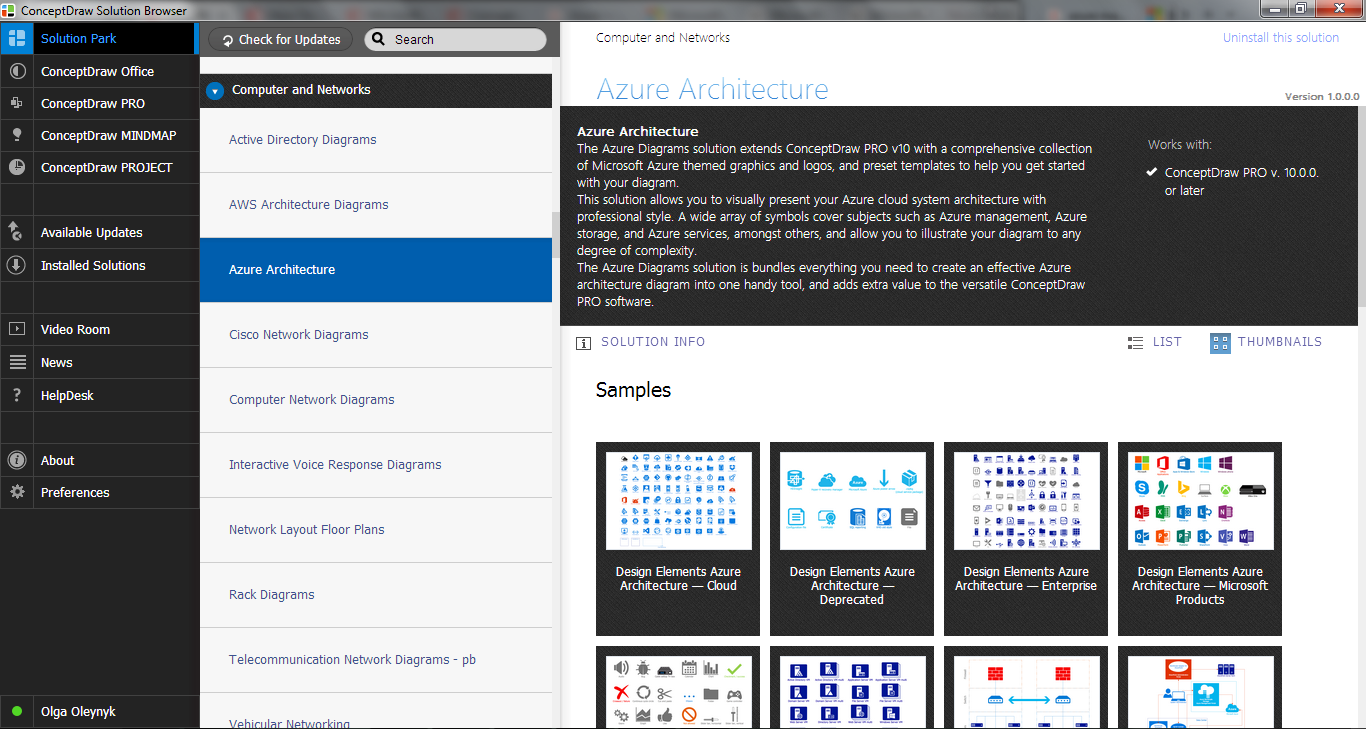Open ConceptDraw Office section
The width and height of the screenshot is (1366, 729).
[99, 71]
